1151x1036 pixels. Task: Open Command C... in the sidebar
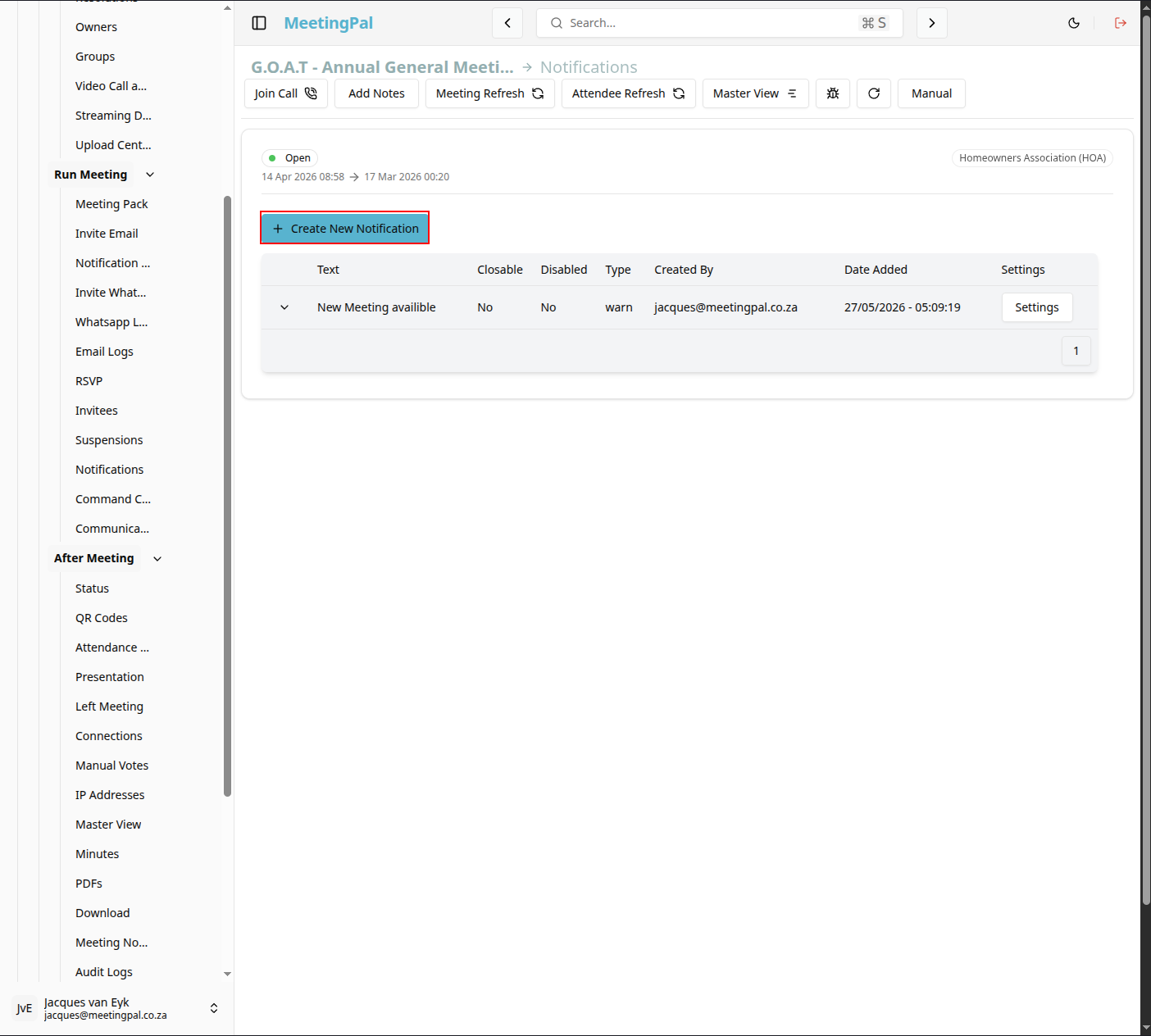coord(113,499)
